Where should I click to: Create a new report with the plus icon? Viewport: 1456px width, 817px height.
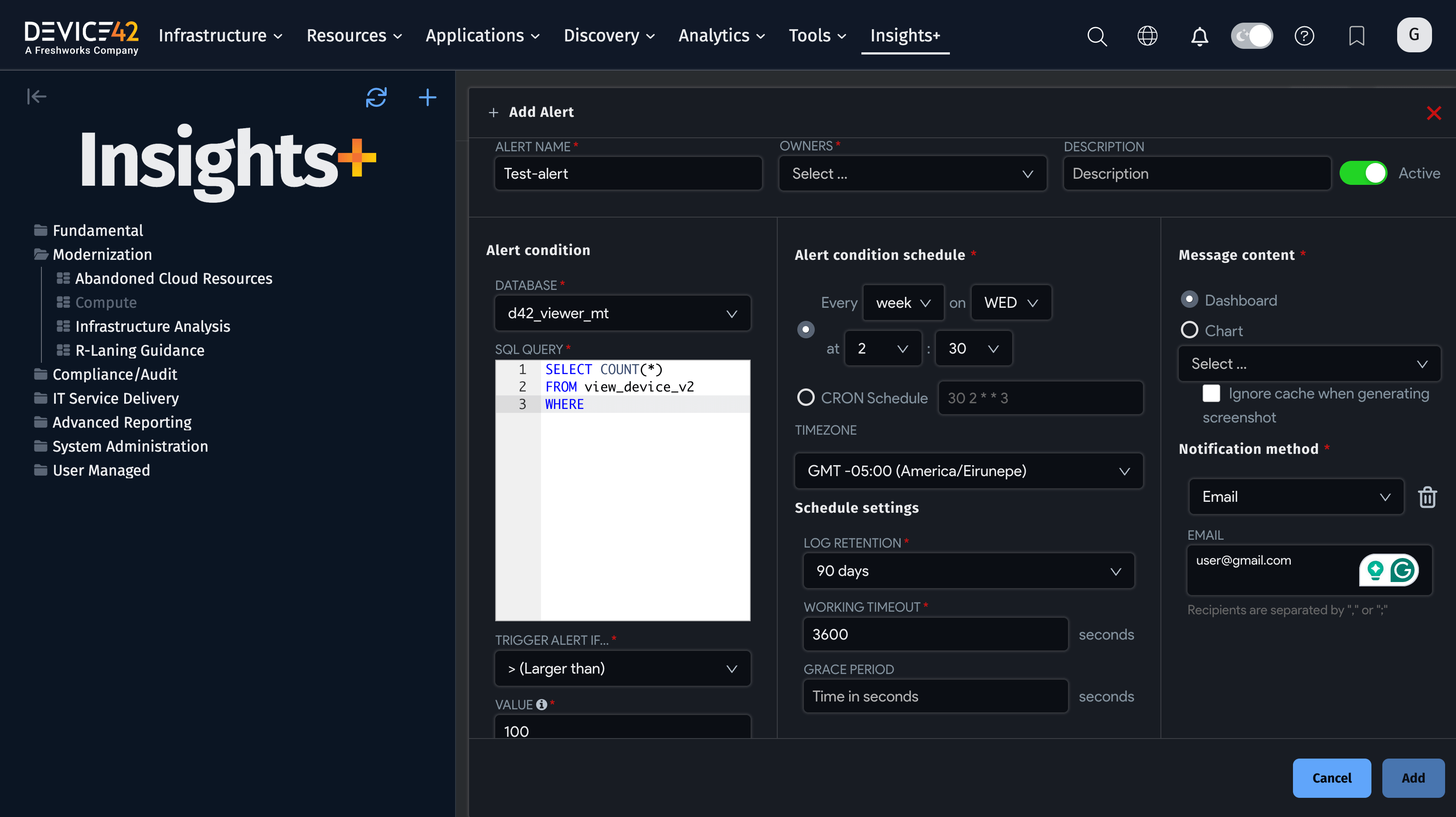pos(428,97)
